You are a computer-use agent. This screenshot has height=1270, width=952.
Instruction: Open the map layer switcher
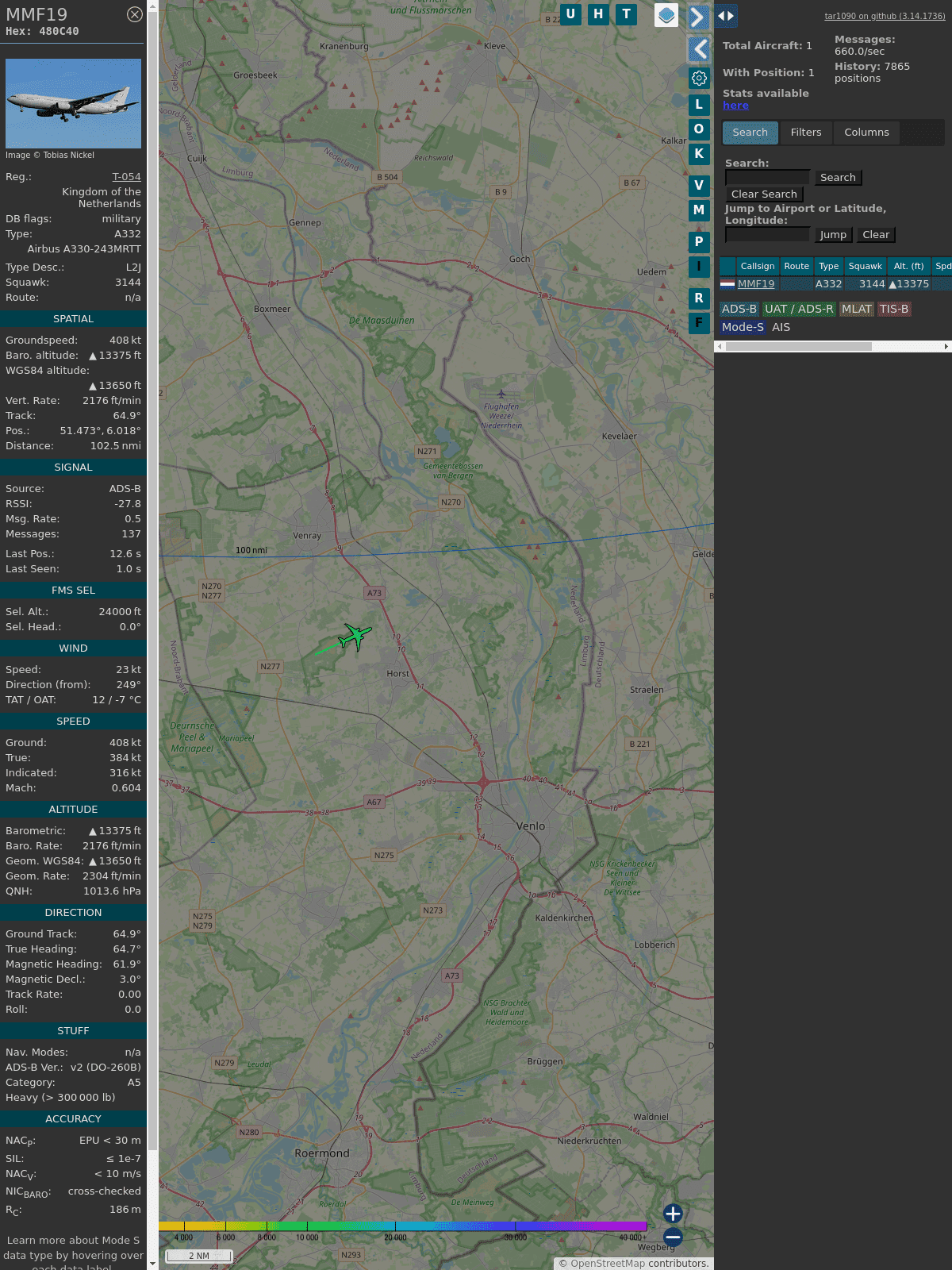coord(666,14)
